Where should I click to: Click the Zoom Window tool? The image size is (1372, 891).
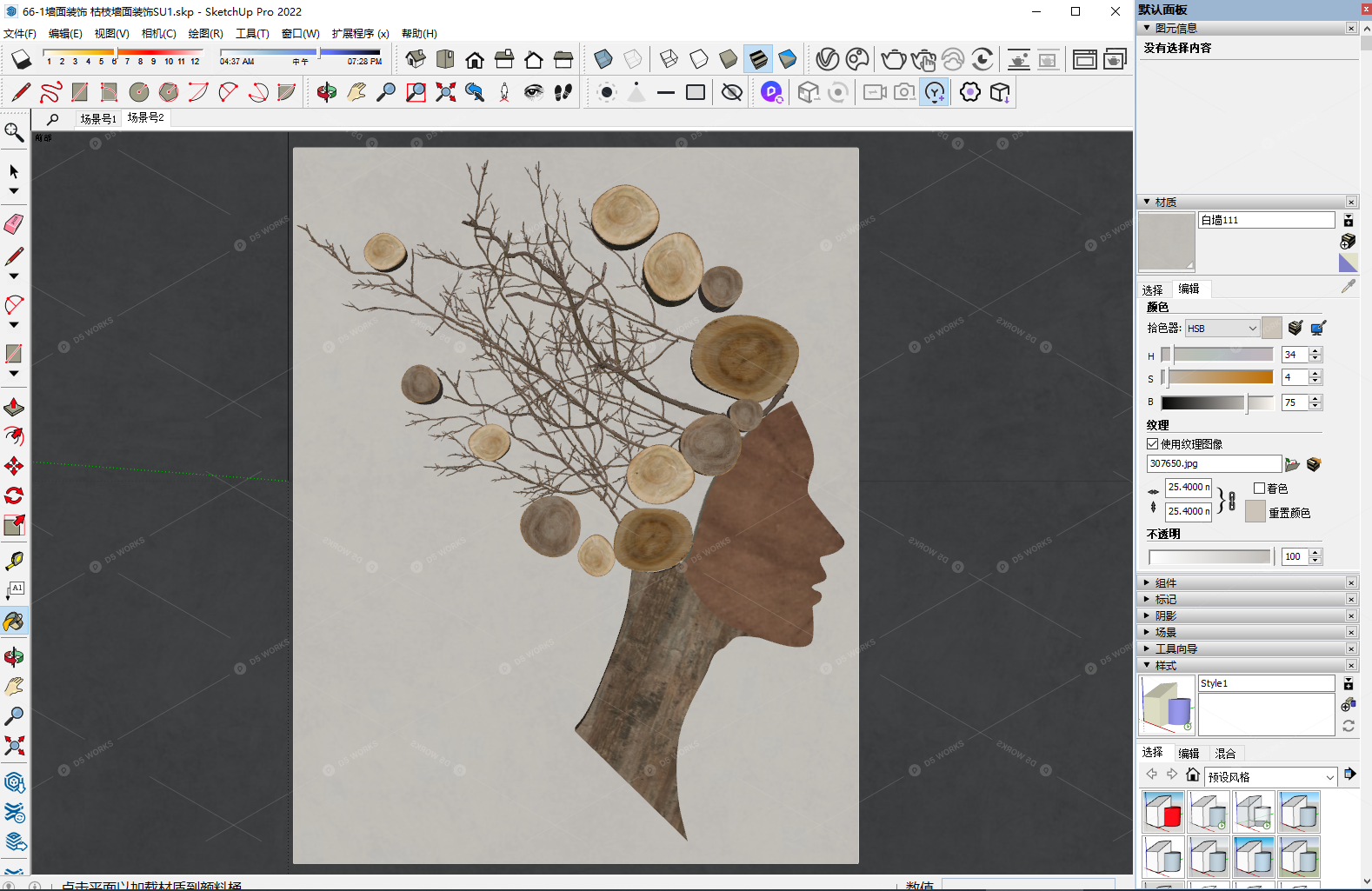[x=416, y=92]
